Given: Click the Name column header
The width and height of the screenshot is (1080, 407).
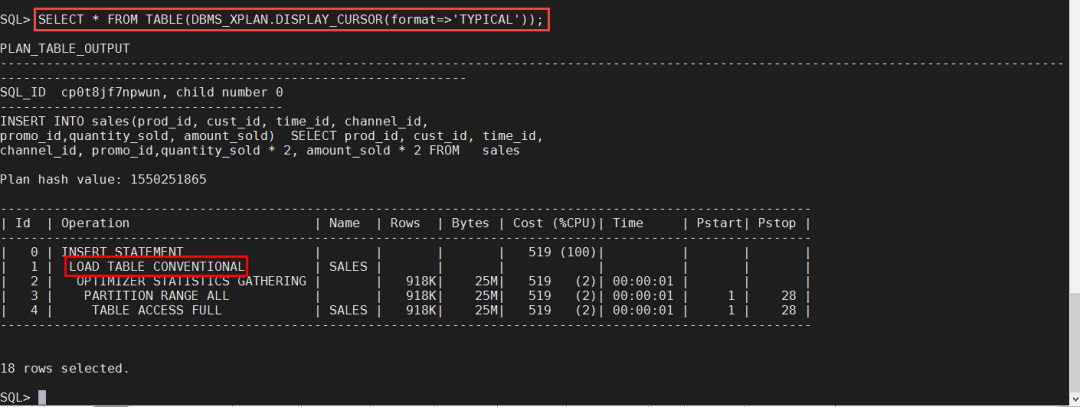Looking at the screenshot, I should pos(347,223).
